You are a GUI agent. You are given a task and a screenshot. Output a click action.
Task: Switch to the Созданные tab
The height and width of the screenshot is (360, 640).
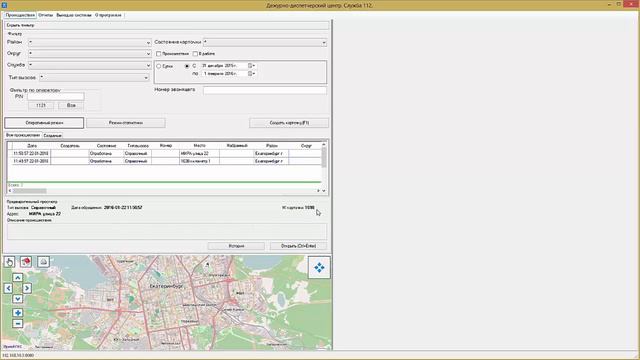tap(52, 136)
